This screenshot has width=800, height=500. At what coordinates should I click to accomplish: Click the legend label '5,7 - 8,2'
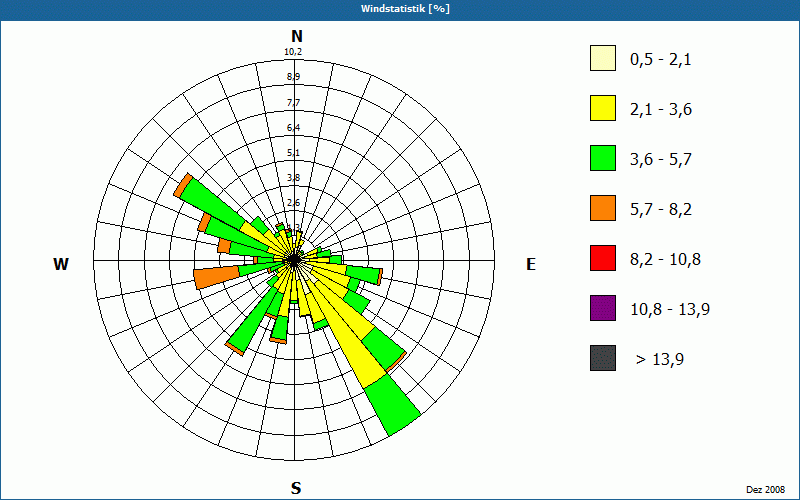coord(661,210)
